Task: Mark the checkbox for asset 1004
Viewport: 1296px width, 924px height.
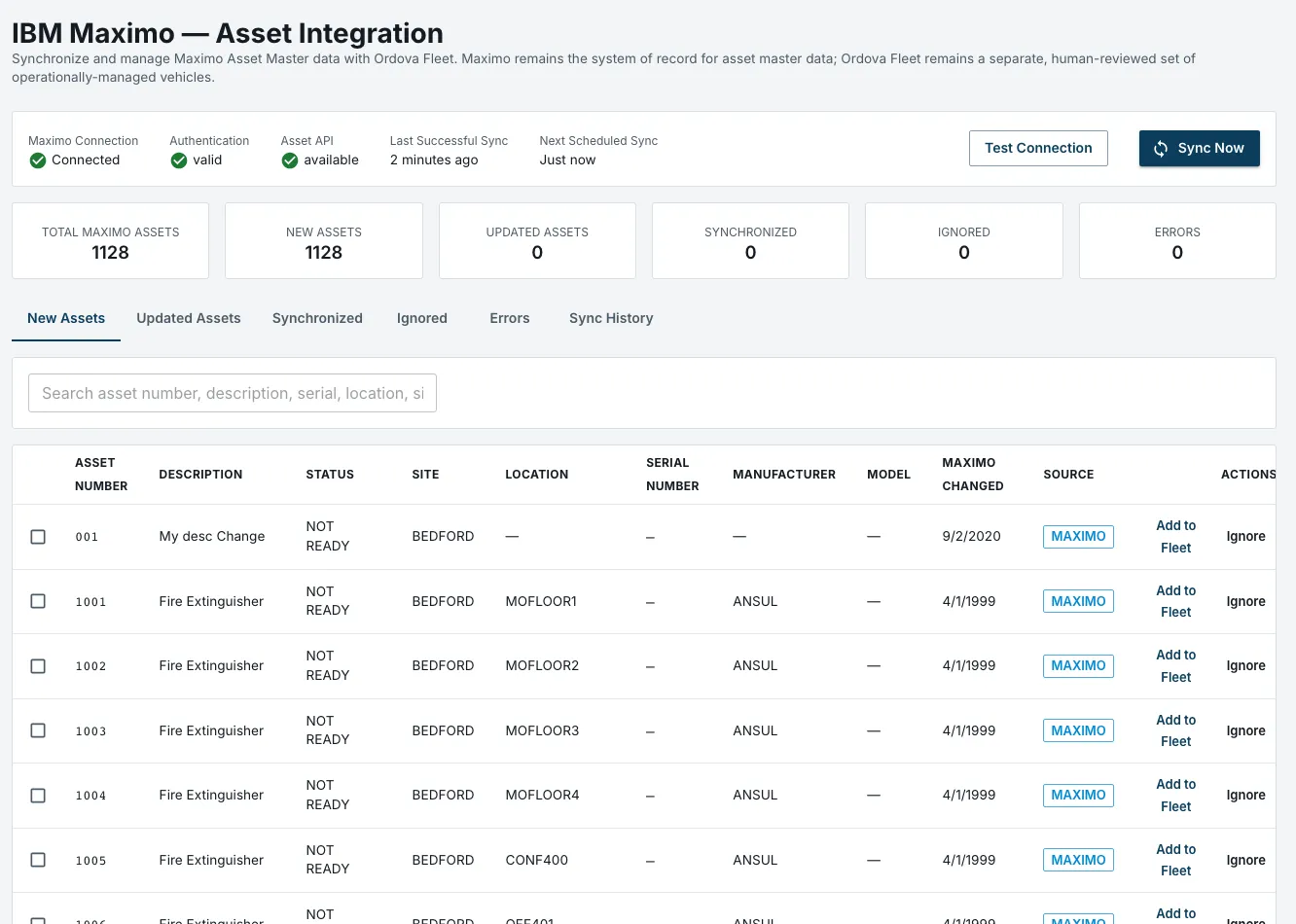Action: click(x=38, y=796)
